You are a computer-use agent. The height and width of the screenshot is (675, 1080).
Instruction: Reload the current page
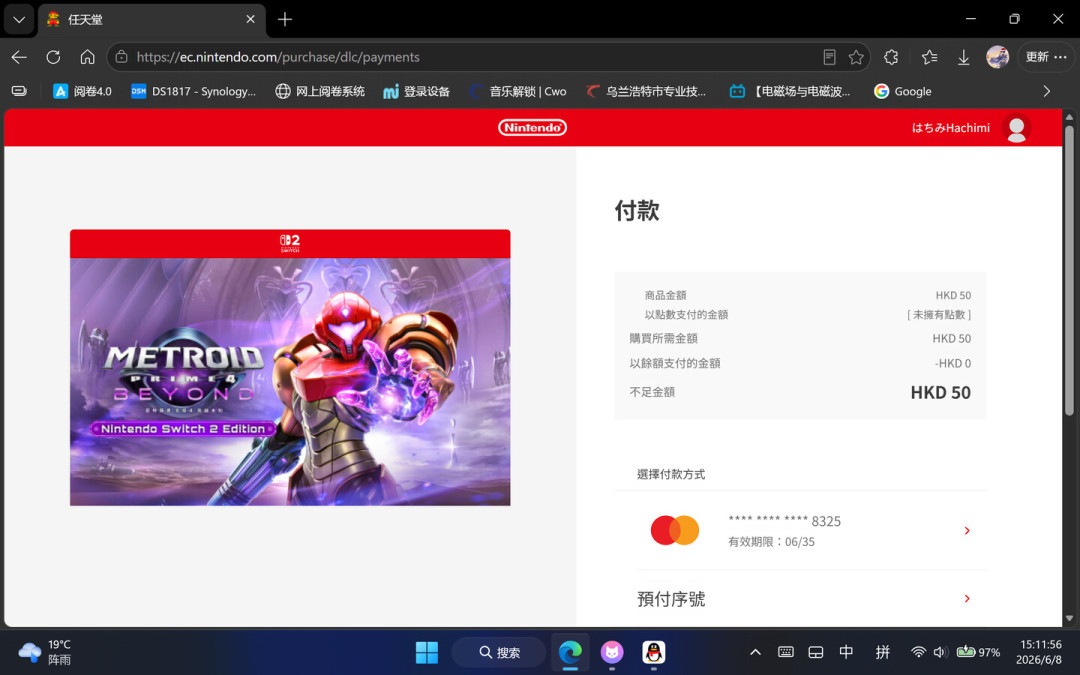tap(53, 57)
